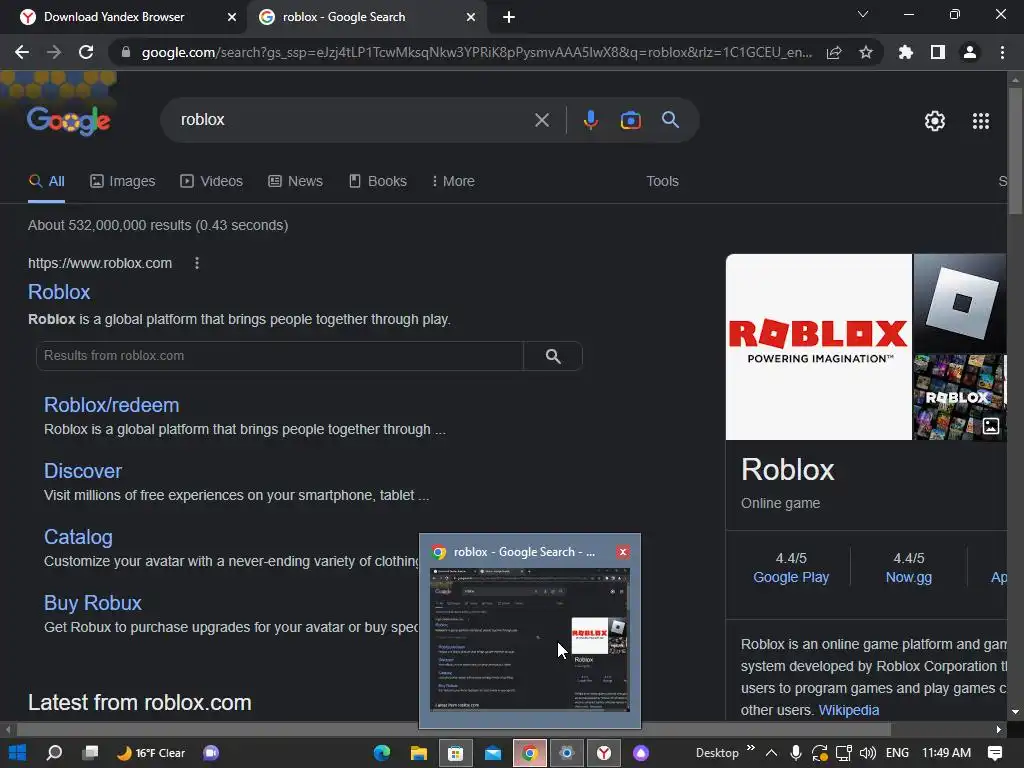This screenshot has height=768, width=1024.
Task: Click the horizontal page scrollbar thumb
Action: (x=454, y=729)
